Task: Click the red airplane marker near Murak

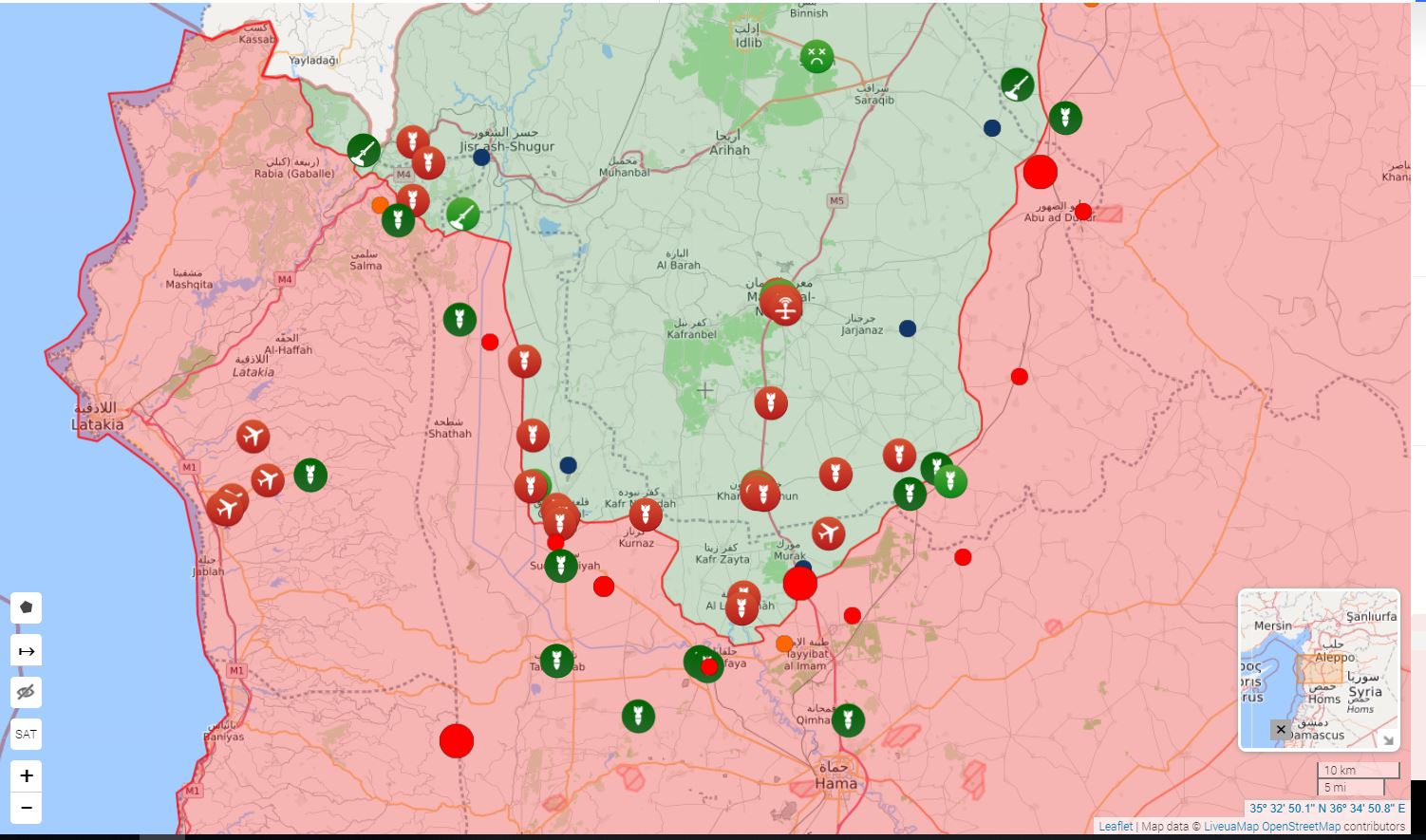Action: coord(828,533)
